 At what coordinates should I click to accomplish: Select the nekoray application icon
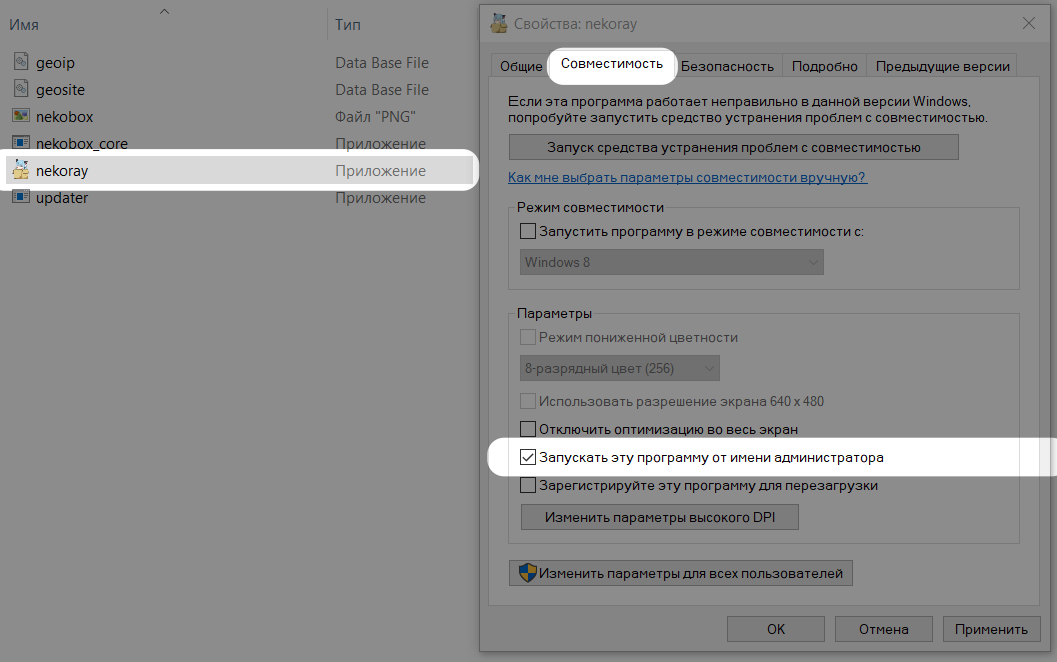point(21,171)
